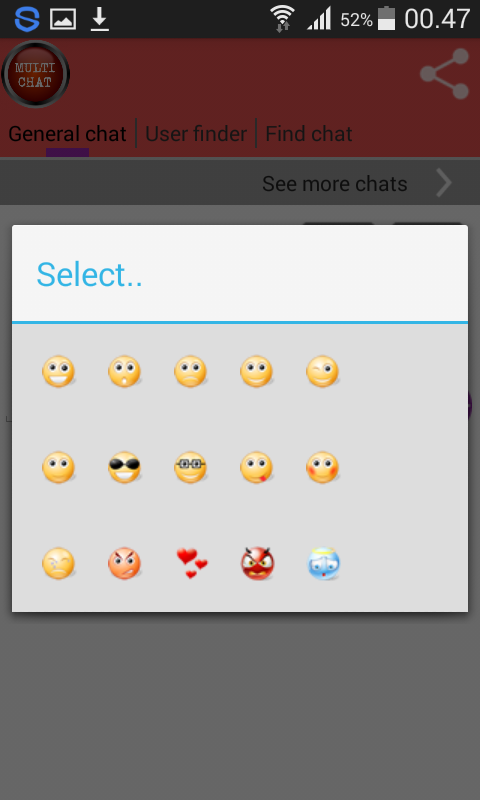The width and height of the screenshot is (480, 800).
Task: Select the big grin smiley emoji
Action: pos(59,371)
